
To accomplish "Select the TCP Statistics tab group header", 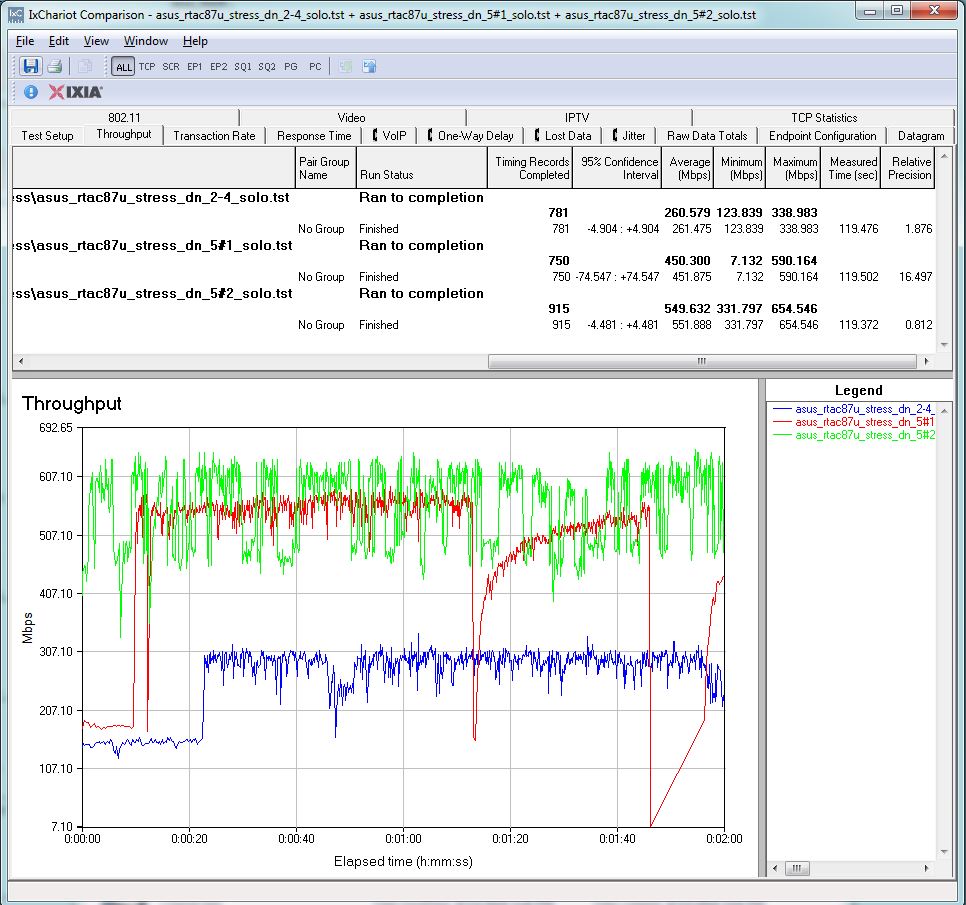I will coord(824,117).
